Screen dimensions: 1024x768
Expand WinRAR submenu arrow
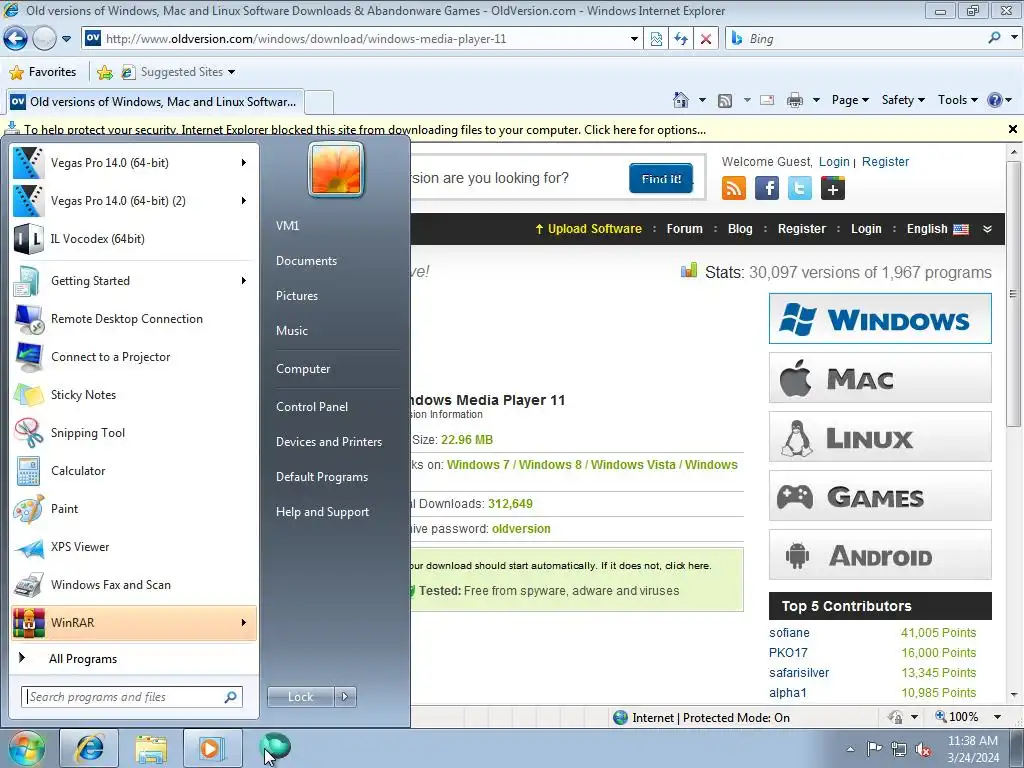244,622
